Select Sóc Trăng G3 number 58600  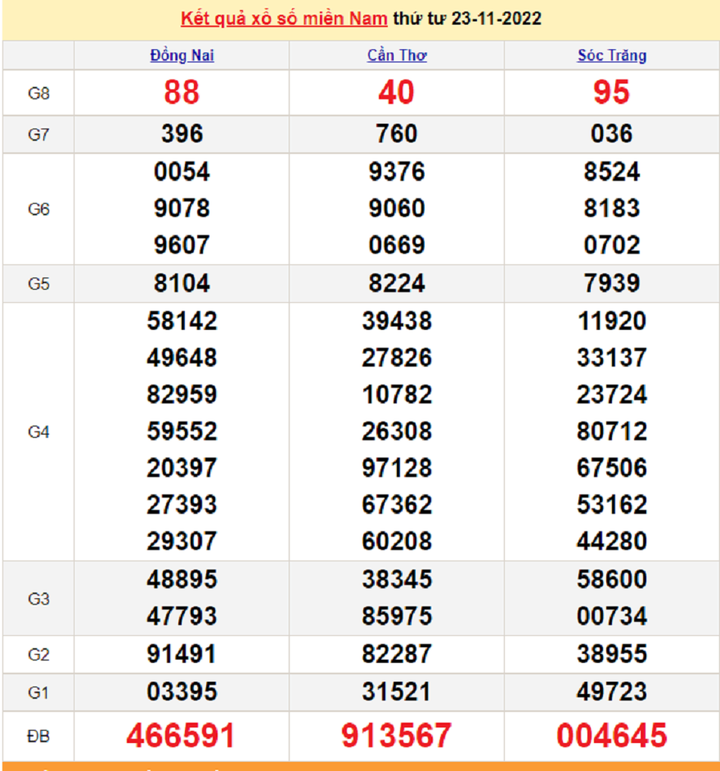click(611, 580)
